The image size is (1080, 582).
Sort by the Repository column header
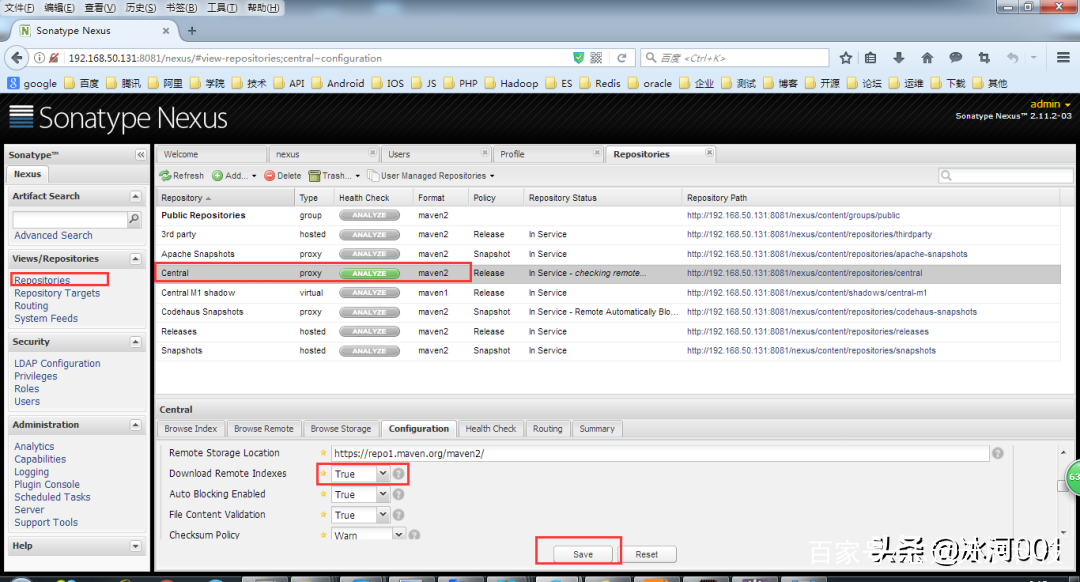[x=225, y=198]
